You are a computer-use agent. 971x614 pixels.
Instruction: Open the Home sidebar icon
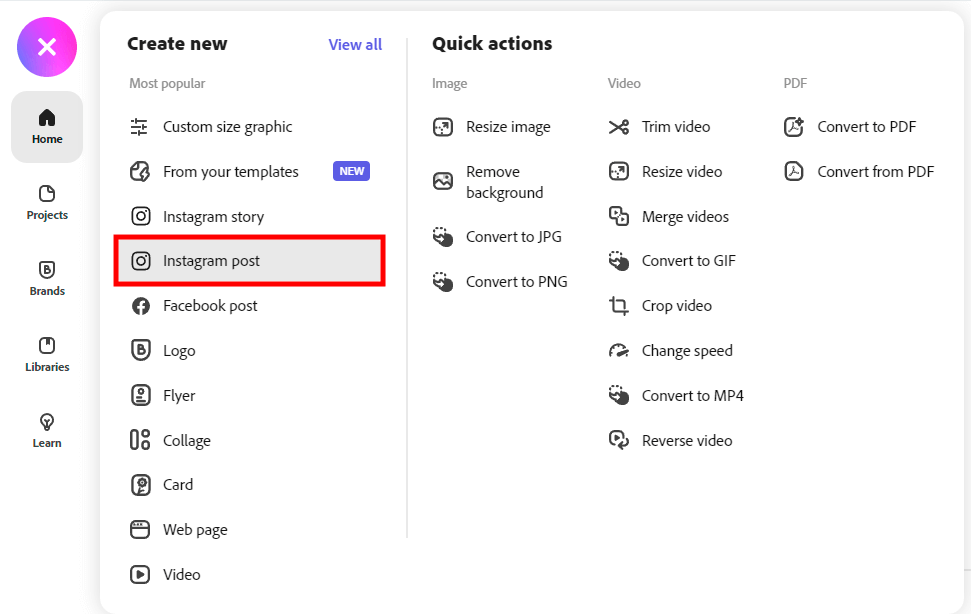click(47, 127)
